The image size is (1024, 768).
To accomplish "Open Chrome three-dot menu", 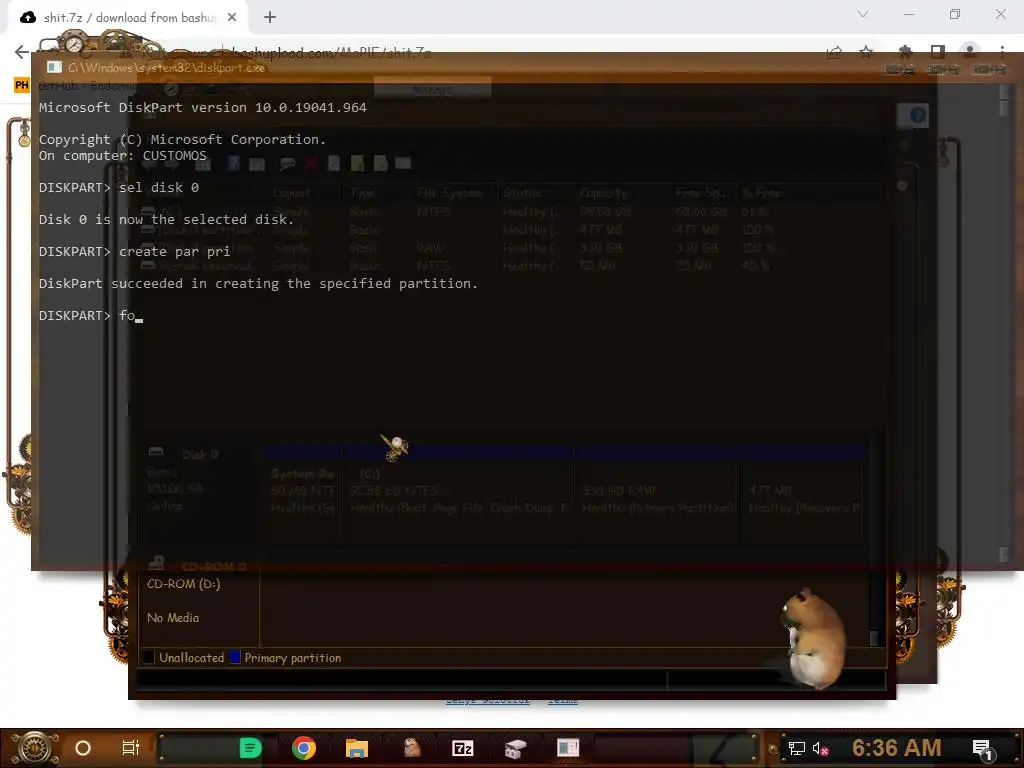I will point(1002,52).
